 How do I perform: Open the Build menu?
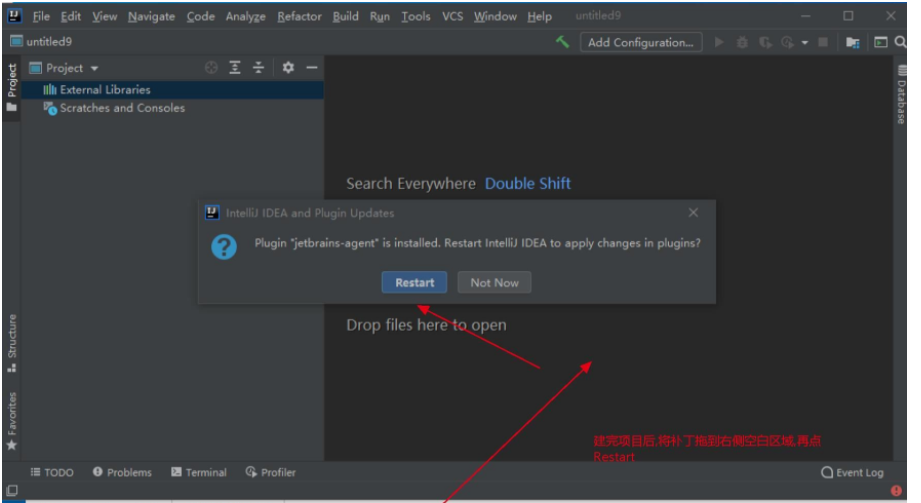pos(345,16)
